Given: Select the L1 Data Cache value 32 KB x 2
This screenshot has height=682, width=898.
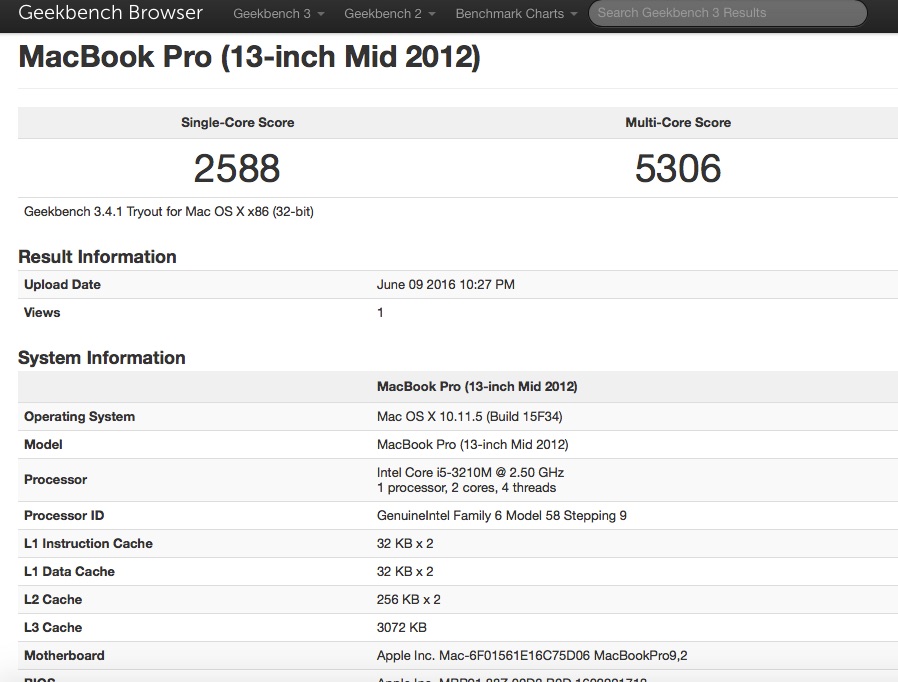Looking at the screenshot, I should point(405,572).
